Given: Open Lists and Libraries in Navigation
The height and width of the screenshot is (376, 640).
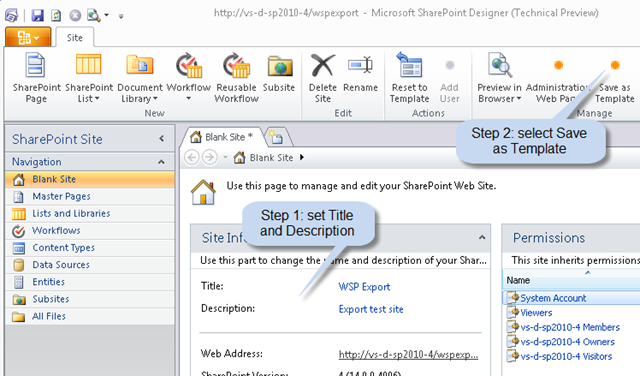Looking at the screenshot, I should click(90, 214).
